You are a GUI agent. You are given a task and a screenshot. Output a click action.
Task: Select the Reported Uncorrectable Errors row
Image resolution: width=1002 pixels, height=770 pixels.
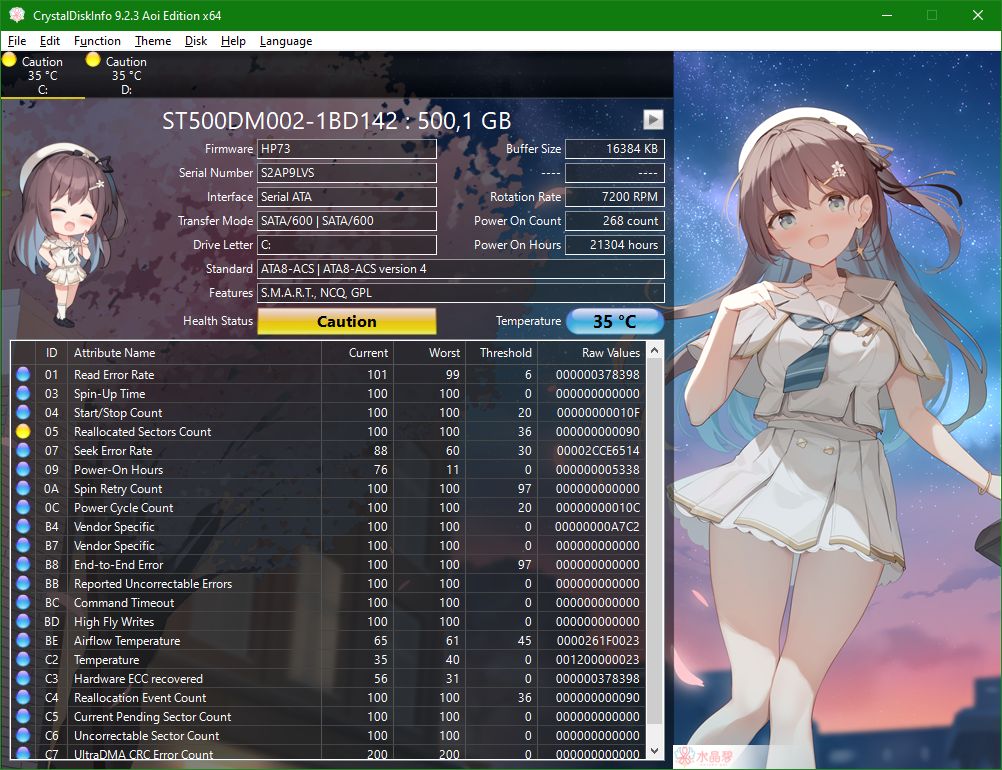pyautogui.click(x=328, y=583)
